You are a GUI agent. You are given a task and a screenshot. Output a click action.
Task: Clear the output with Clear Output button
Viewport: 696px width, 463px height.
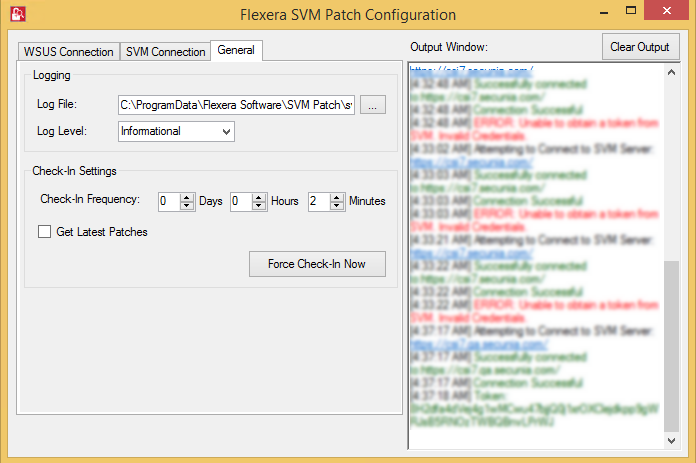(641, 47)
